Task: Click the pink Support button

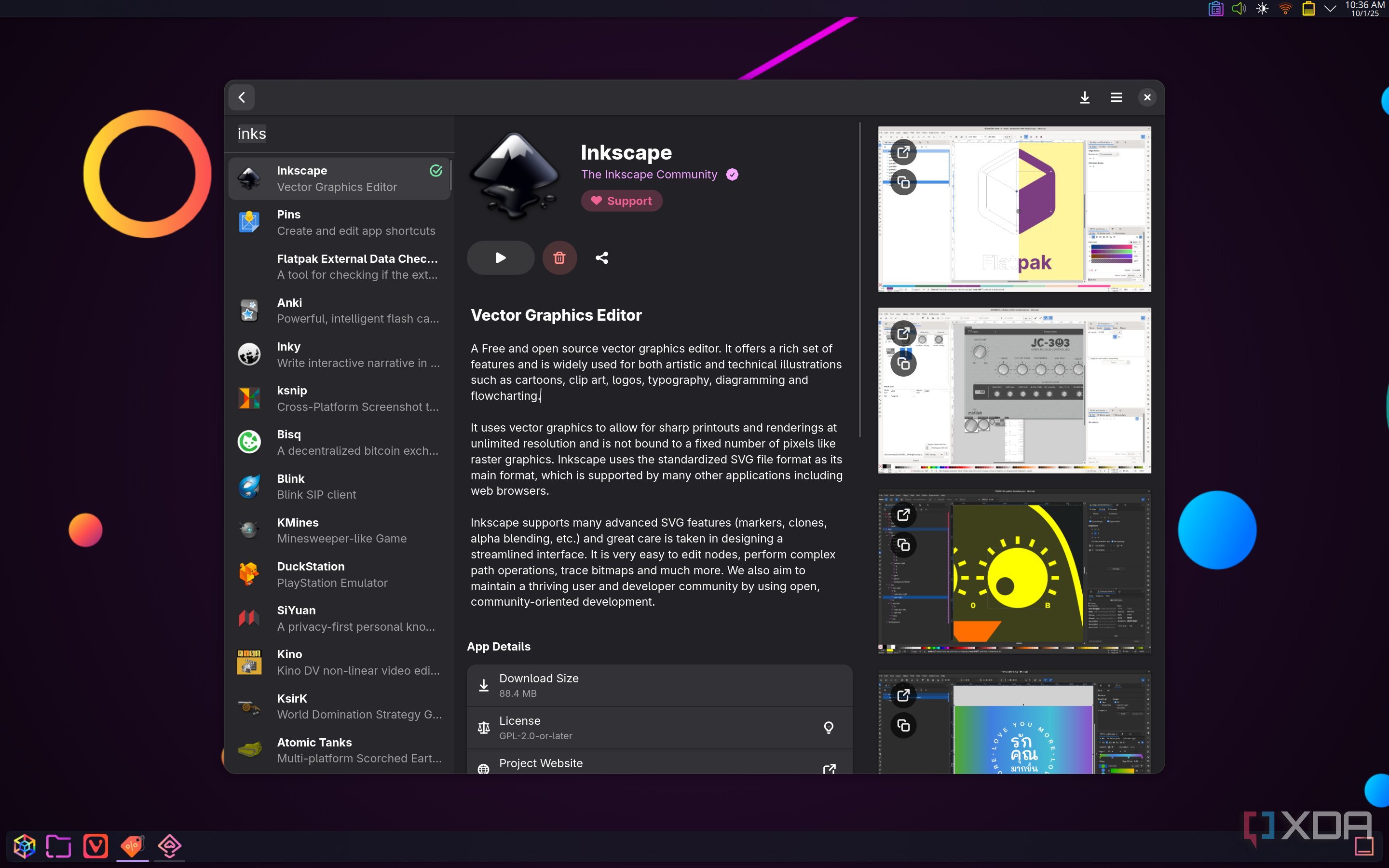Action: coord(621,201)
